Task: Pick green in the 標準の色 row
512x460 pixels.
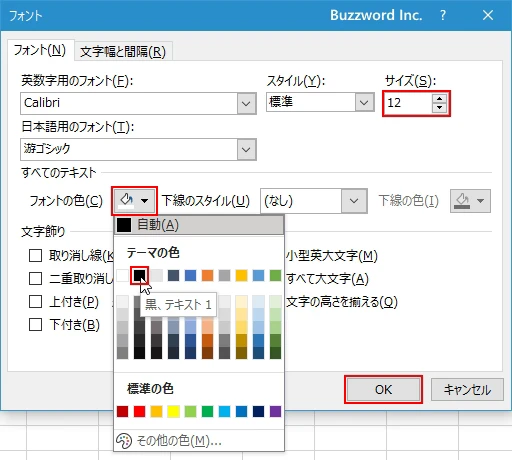Action: (x=207, y=411)
